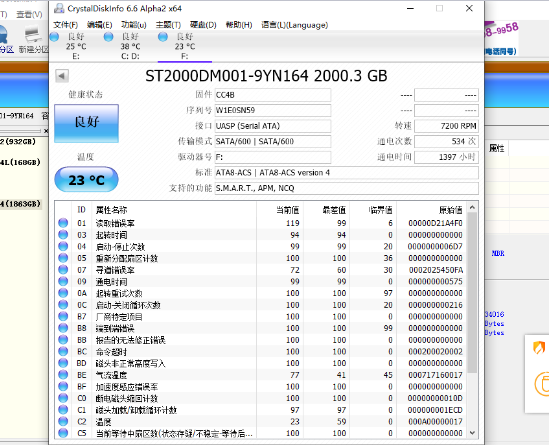Image resolution: width=549 pixels, height=445 pixels.
Task: Click status orb of attribute C5 row
Action: [63, 433]
